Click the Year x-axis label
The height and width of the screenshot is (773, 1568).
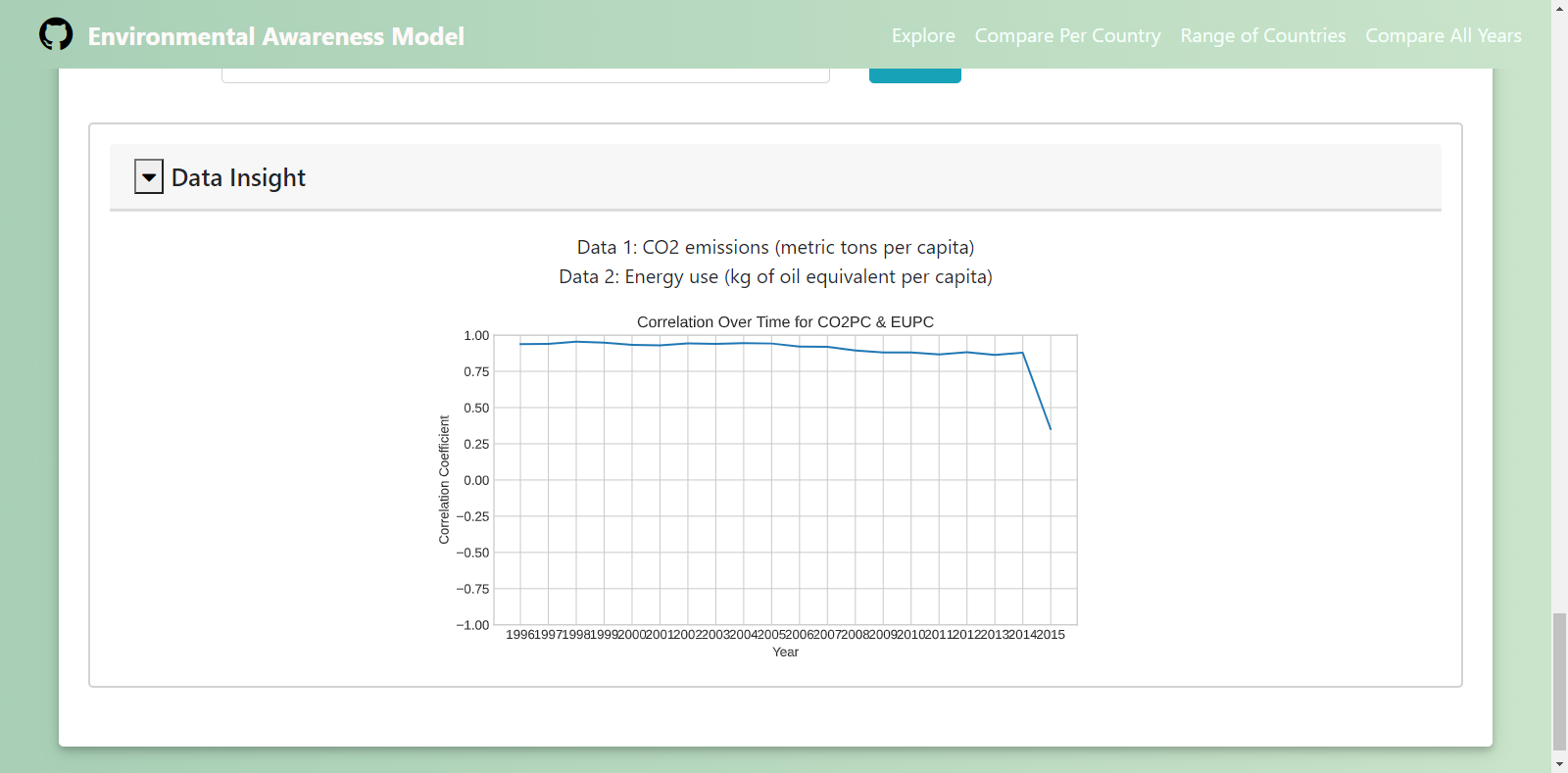[785, 652]
